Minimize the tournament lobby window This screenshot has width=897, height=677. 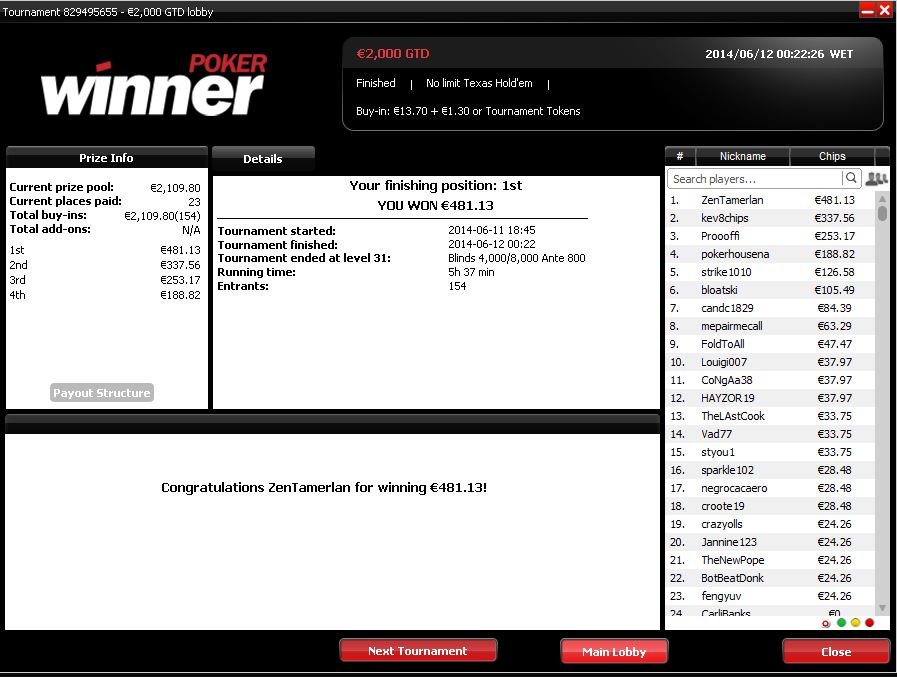(x=867, y=10)
